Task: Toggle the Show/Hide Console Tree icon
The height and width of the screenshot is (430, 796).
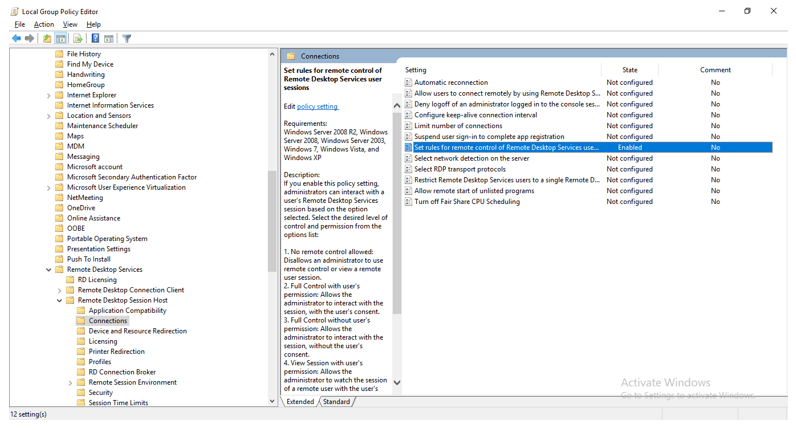Action: point(60,38)
